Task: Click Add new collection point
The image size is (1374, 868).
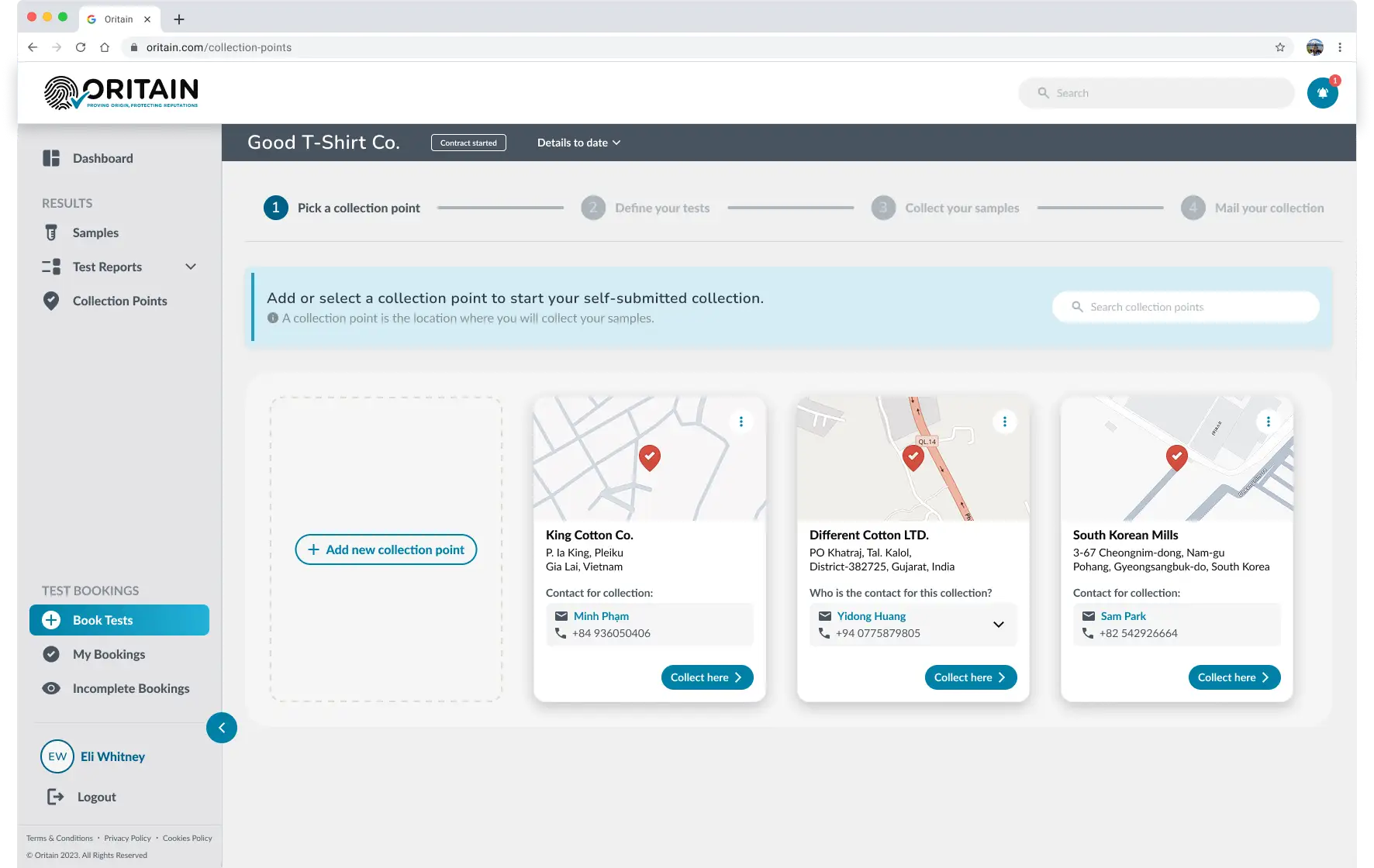Action: click(385, 549)
